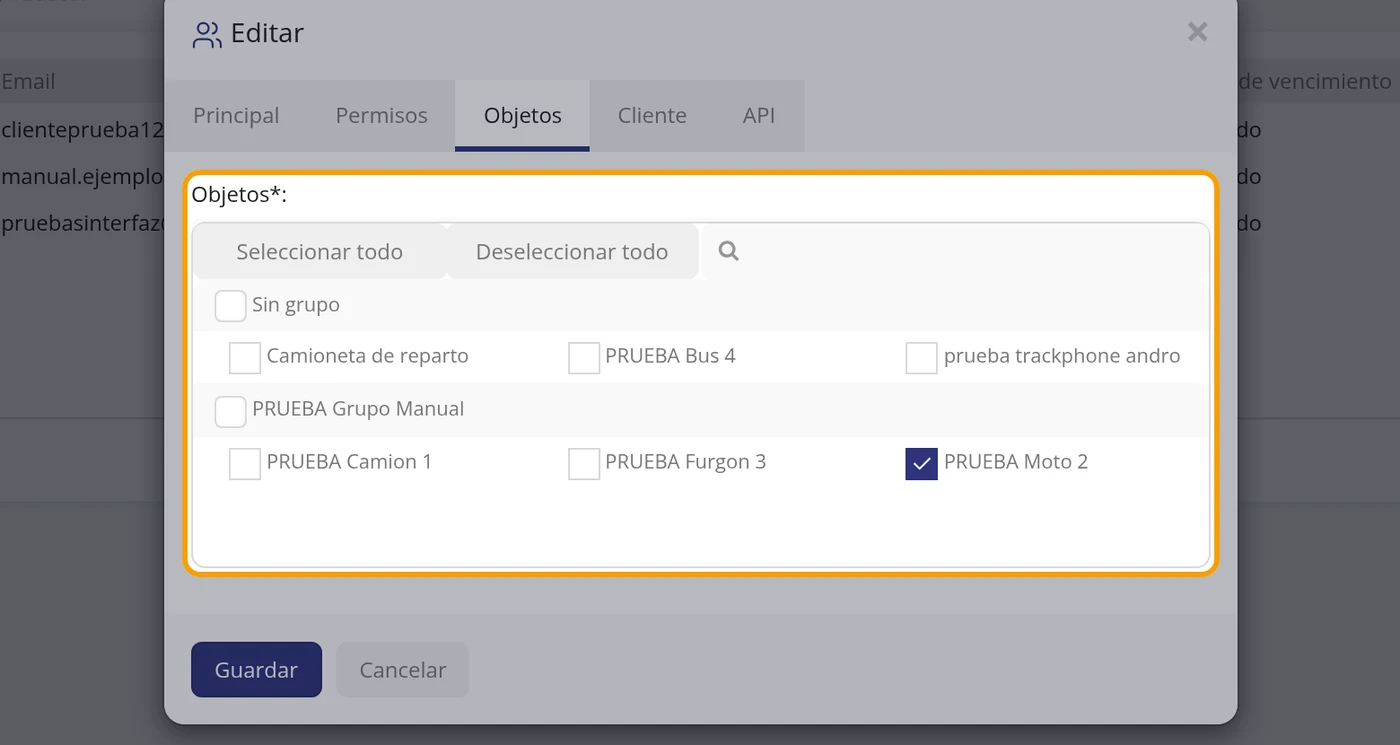This screenshot has height=745, width=1400.
Task: Save changes with Guardar button
Action: pos(256,670)
